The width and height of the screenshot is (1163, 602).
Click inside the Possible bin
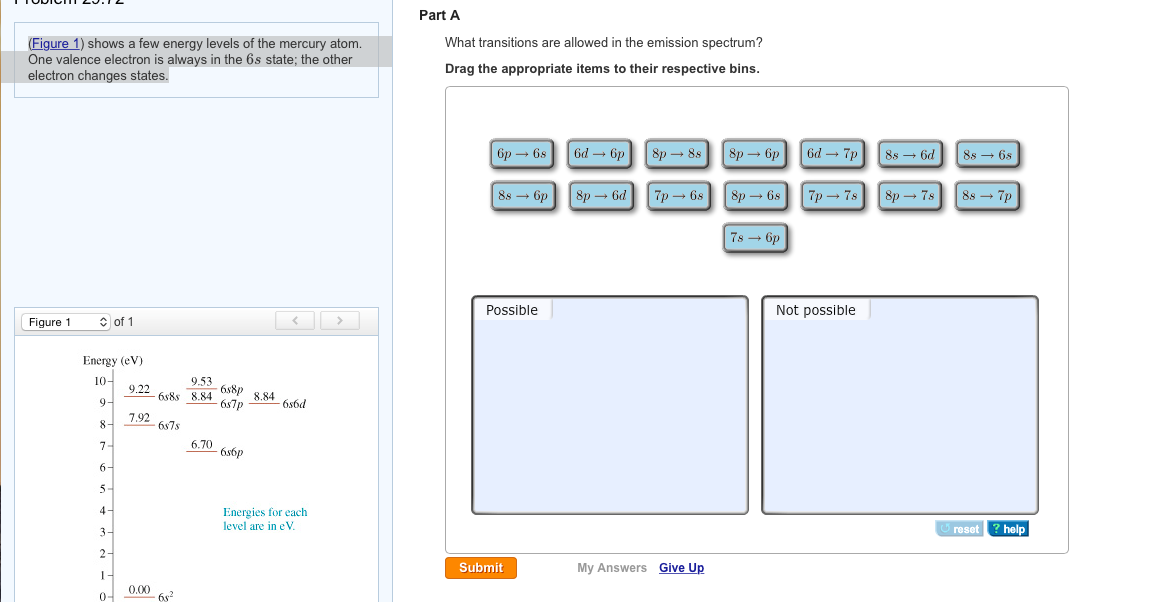click(609, 420)
